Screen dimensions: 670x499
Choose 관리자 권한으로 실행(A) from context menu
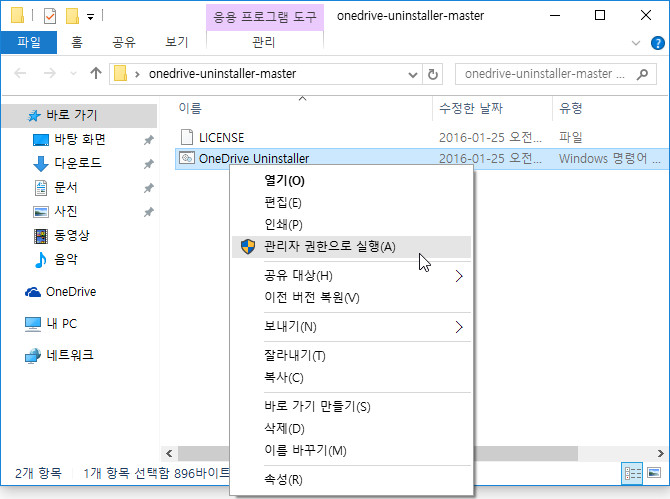(x=330, y=246)
